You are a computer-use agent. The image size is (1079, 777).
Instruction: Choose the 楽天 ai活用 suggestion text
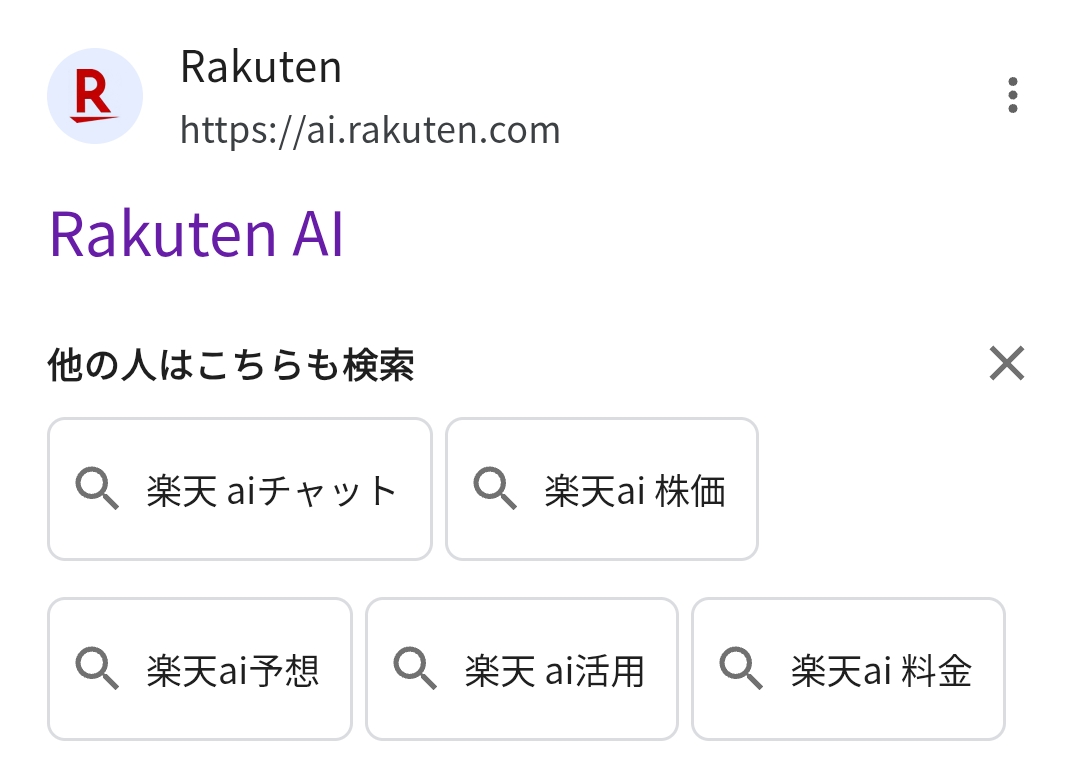pyautogui.click(x=555, y=670)
